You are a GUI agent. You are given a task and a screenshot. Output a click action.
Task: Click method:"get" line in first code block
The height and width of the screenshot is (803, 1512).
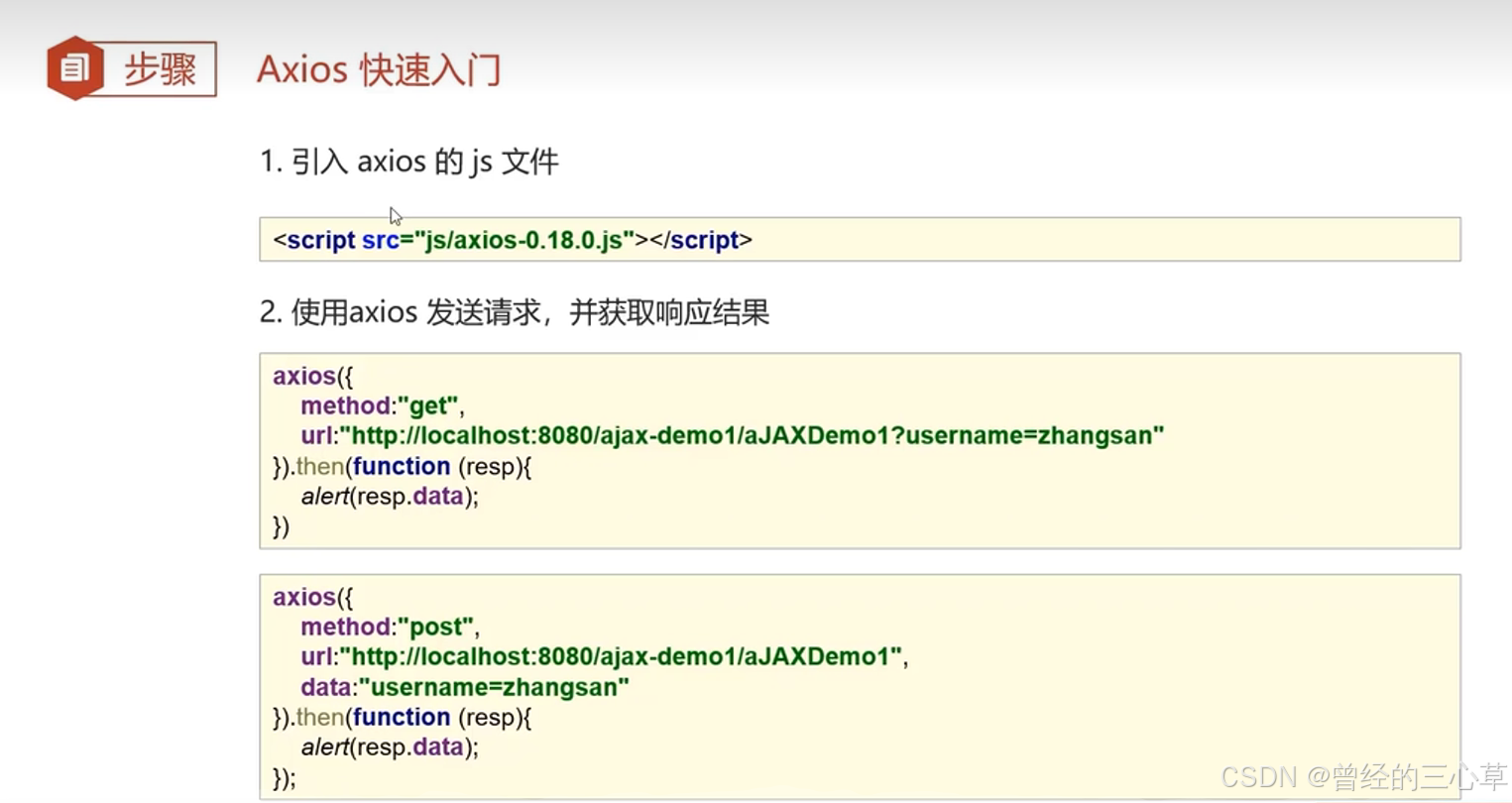coord(383,405)
